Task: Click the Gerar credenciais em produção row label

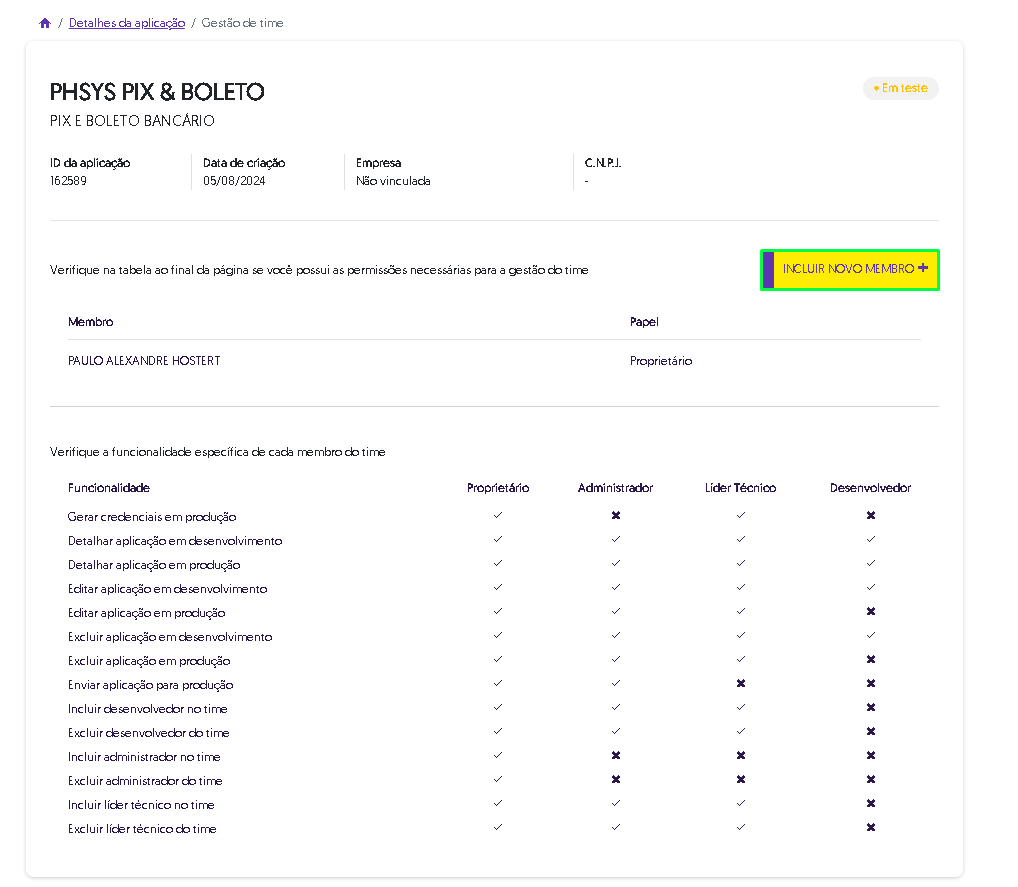Action: 152,518
